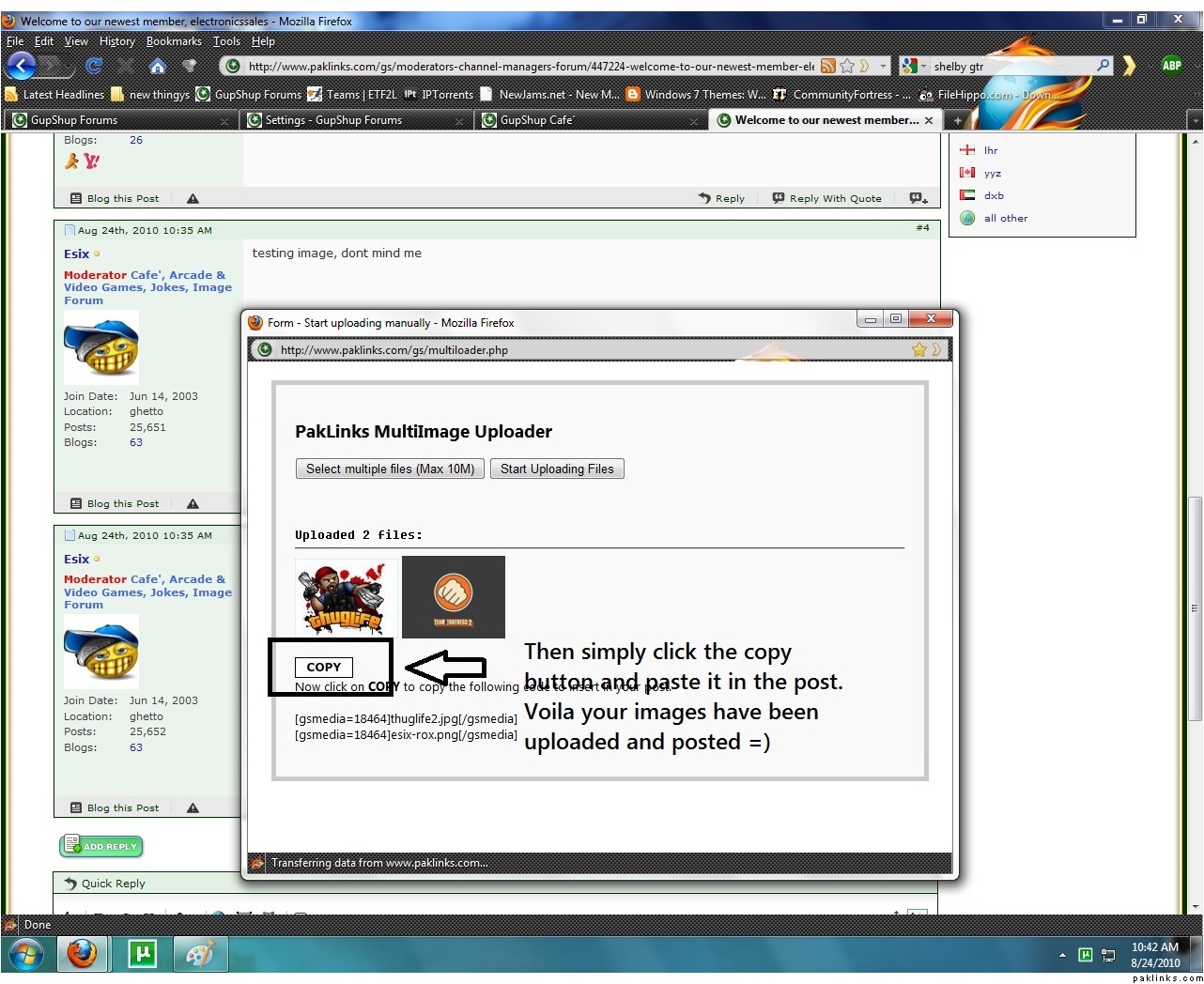Expand the list all tabs arrow
Image resolution: width=1204 pixels, height=984 pixels.
tap(1195, 120)
